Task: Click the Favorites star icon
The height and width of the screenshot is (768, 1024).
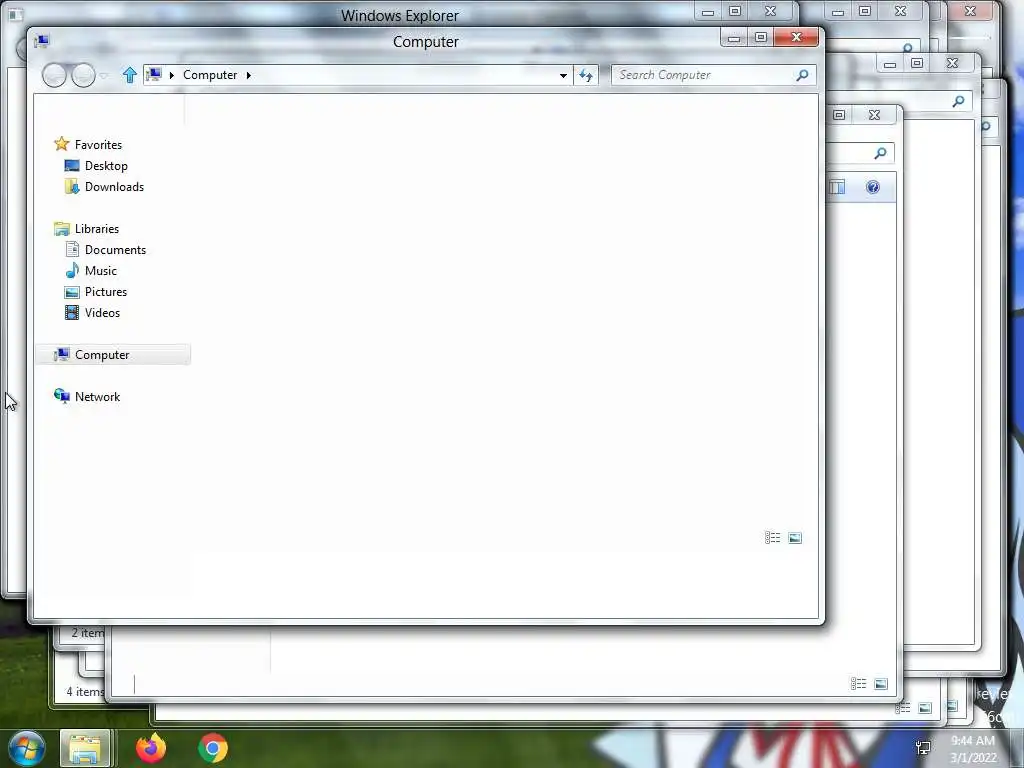Action: 61,144
